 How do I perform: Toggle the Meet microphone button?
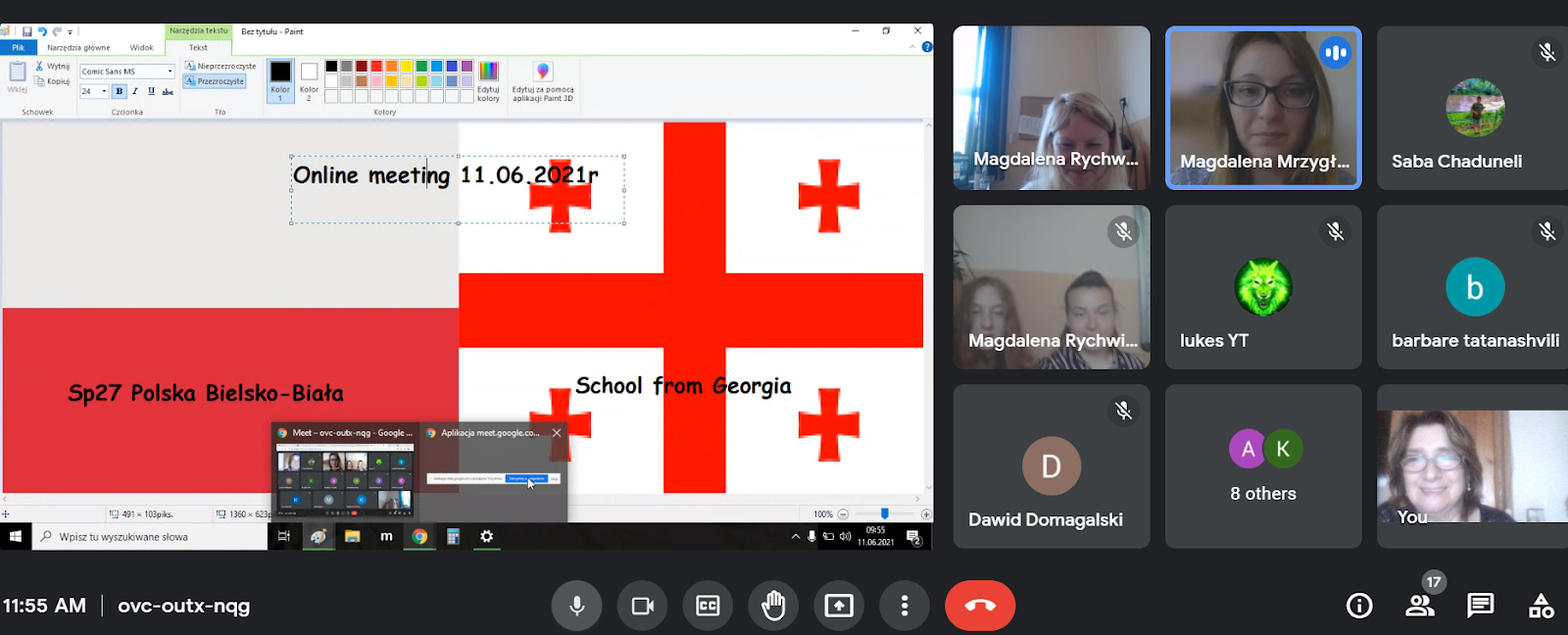577,606
